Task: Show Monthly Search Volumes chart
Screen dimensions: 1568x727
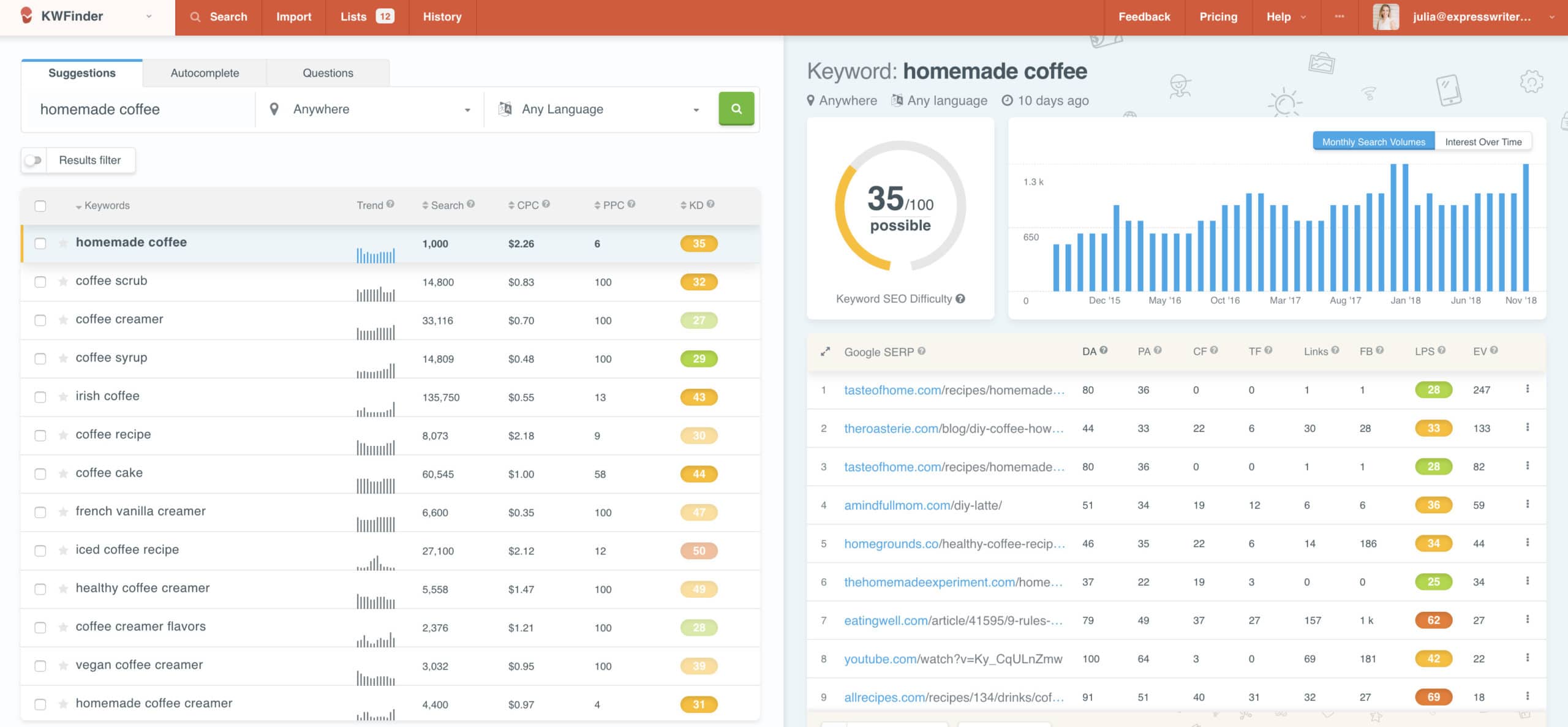Action: (1373, 141)
